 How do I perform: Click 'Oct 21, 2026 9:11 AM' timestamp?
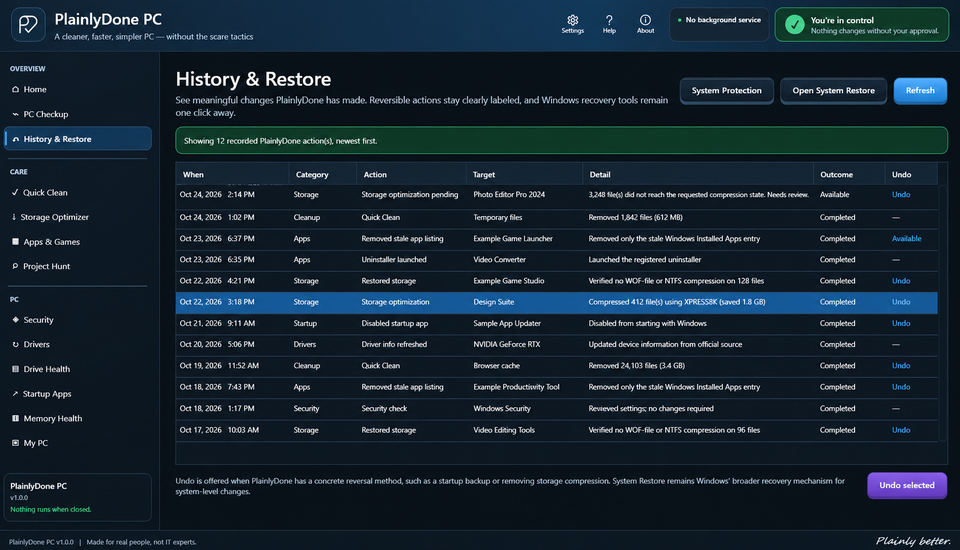217,323
